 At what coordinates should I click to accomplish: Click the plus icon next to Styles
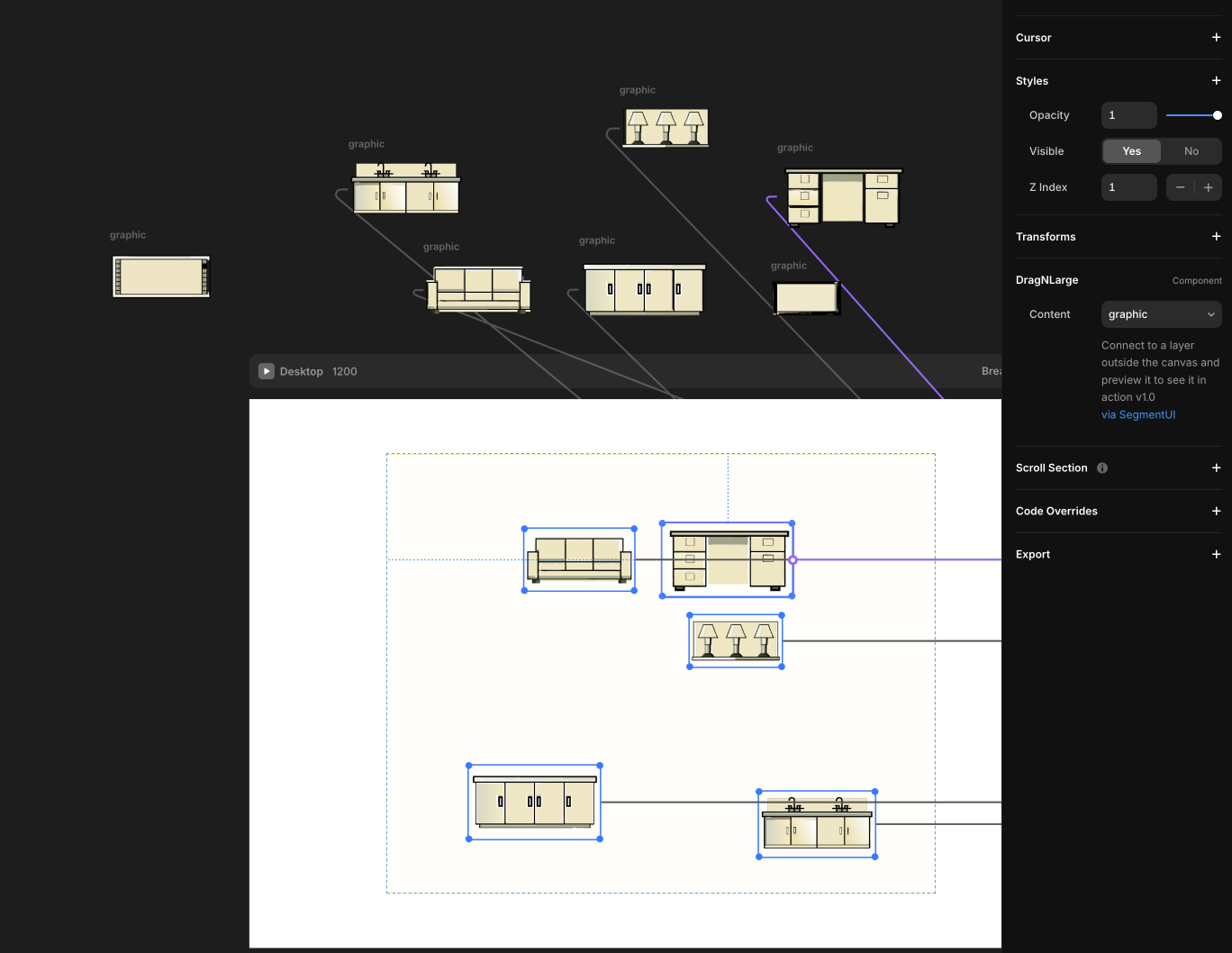1216,81
